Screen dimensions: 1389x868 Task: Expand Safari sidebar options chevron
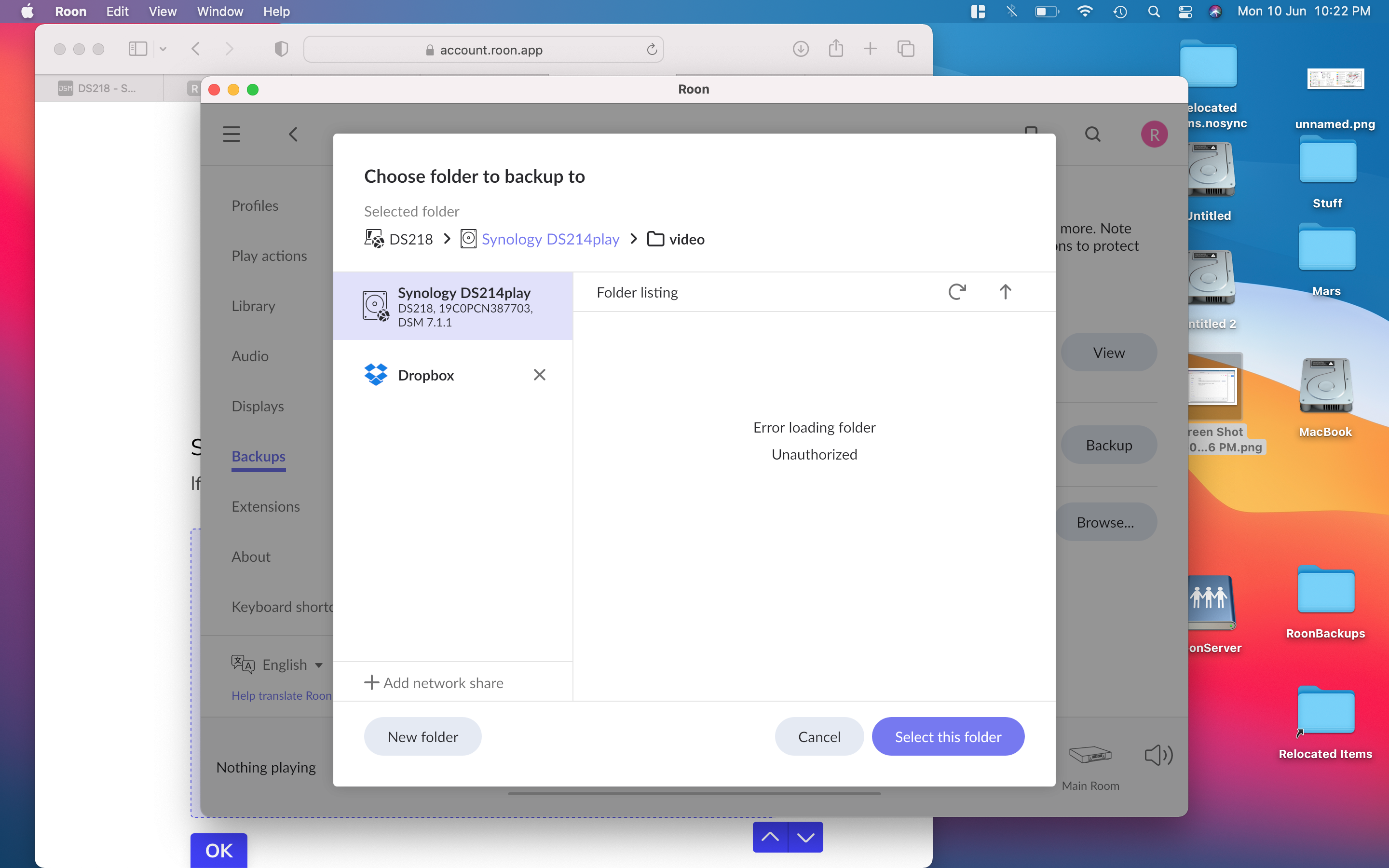click(163, 49)
